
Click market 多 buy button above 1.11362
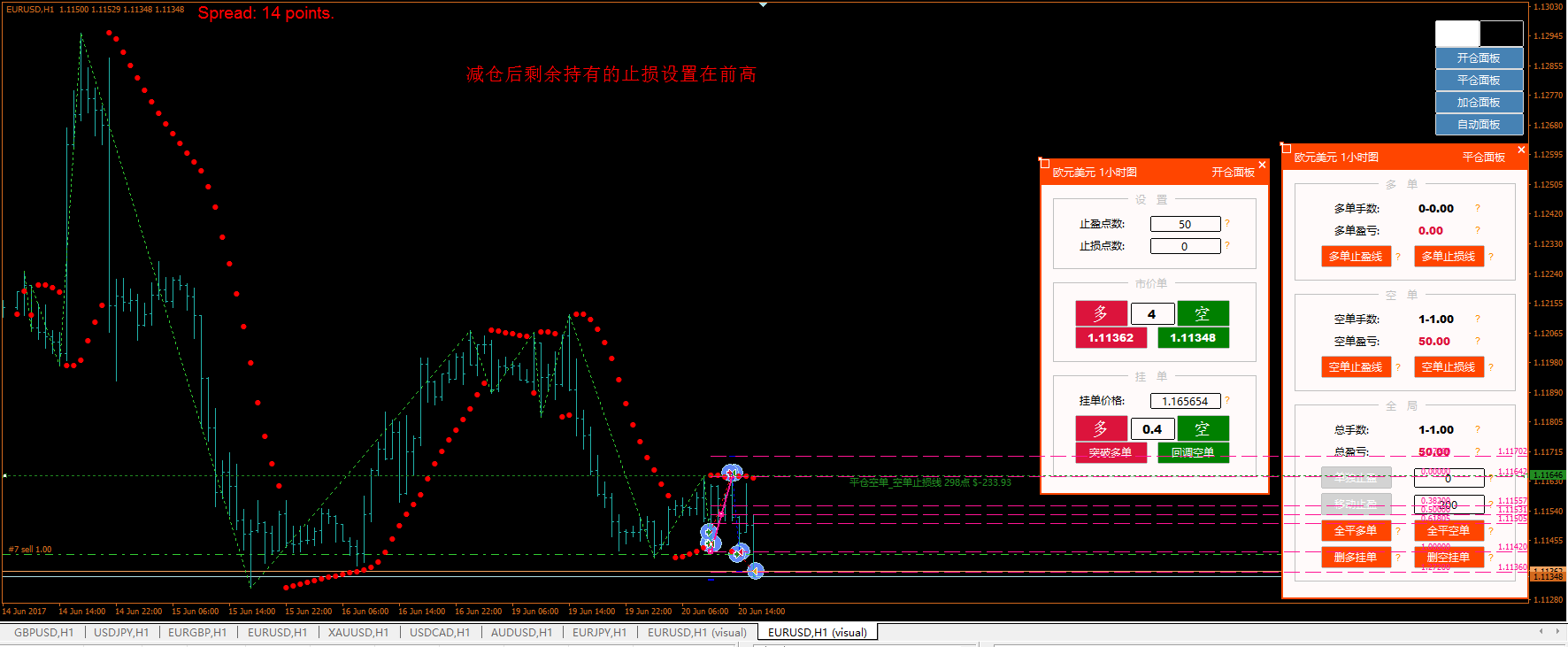coord(1101,313)
